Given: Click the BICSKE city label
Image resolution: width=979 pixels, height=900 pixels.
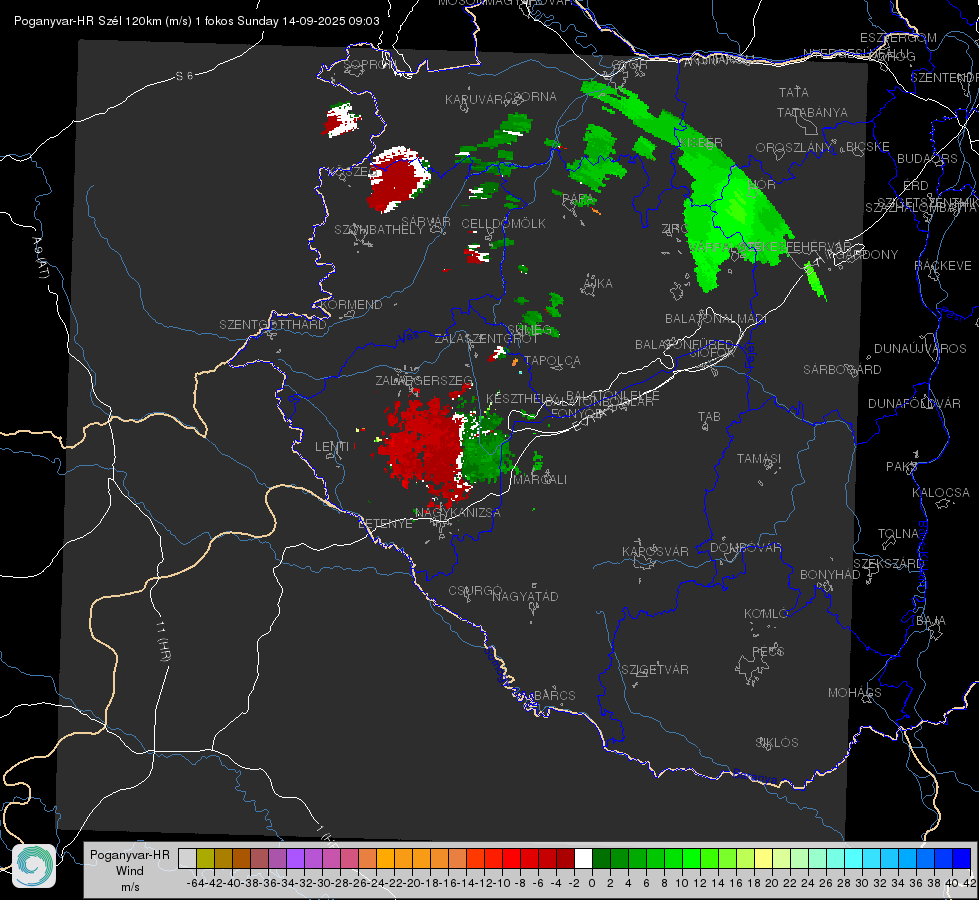Looking at the screenshot, I should click(868, 147).
